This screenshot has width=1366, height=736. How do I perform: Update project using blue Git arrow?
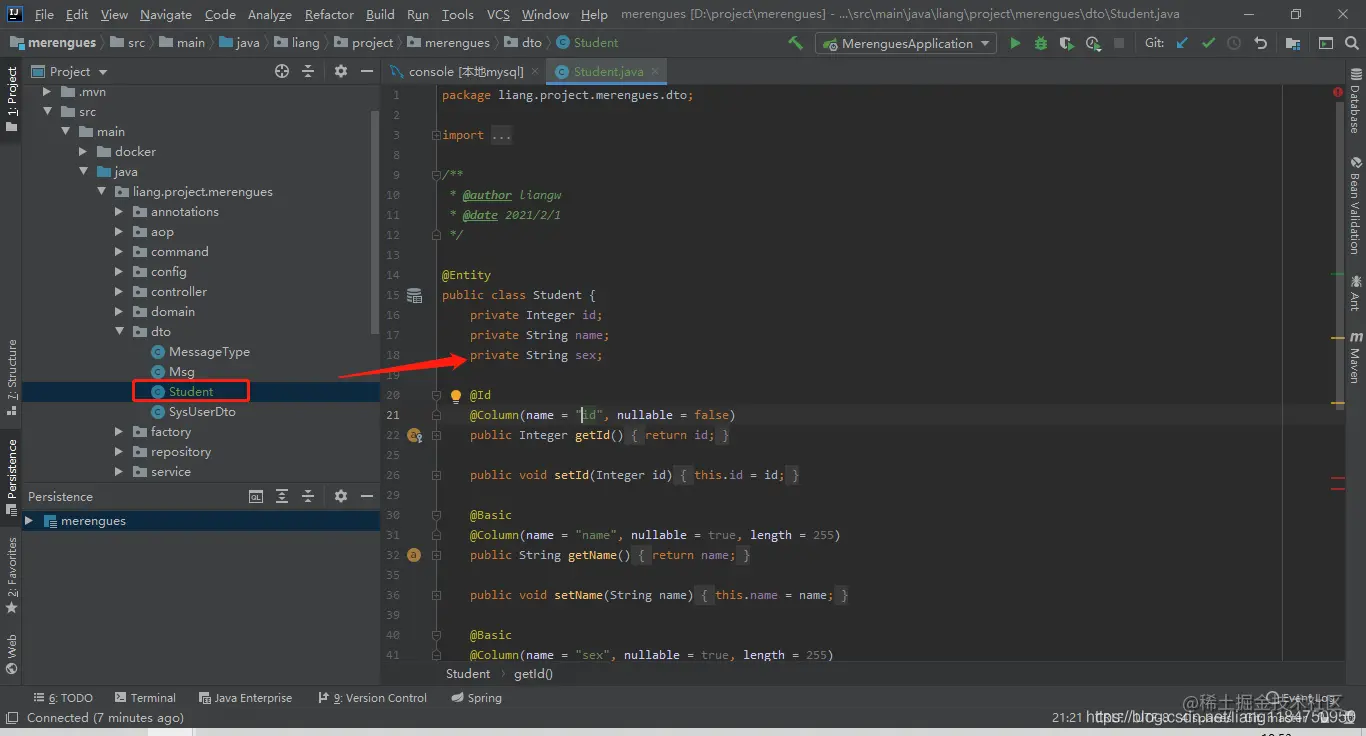click(1183, 43)
